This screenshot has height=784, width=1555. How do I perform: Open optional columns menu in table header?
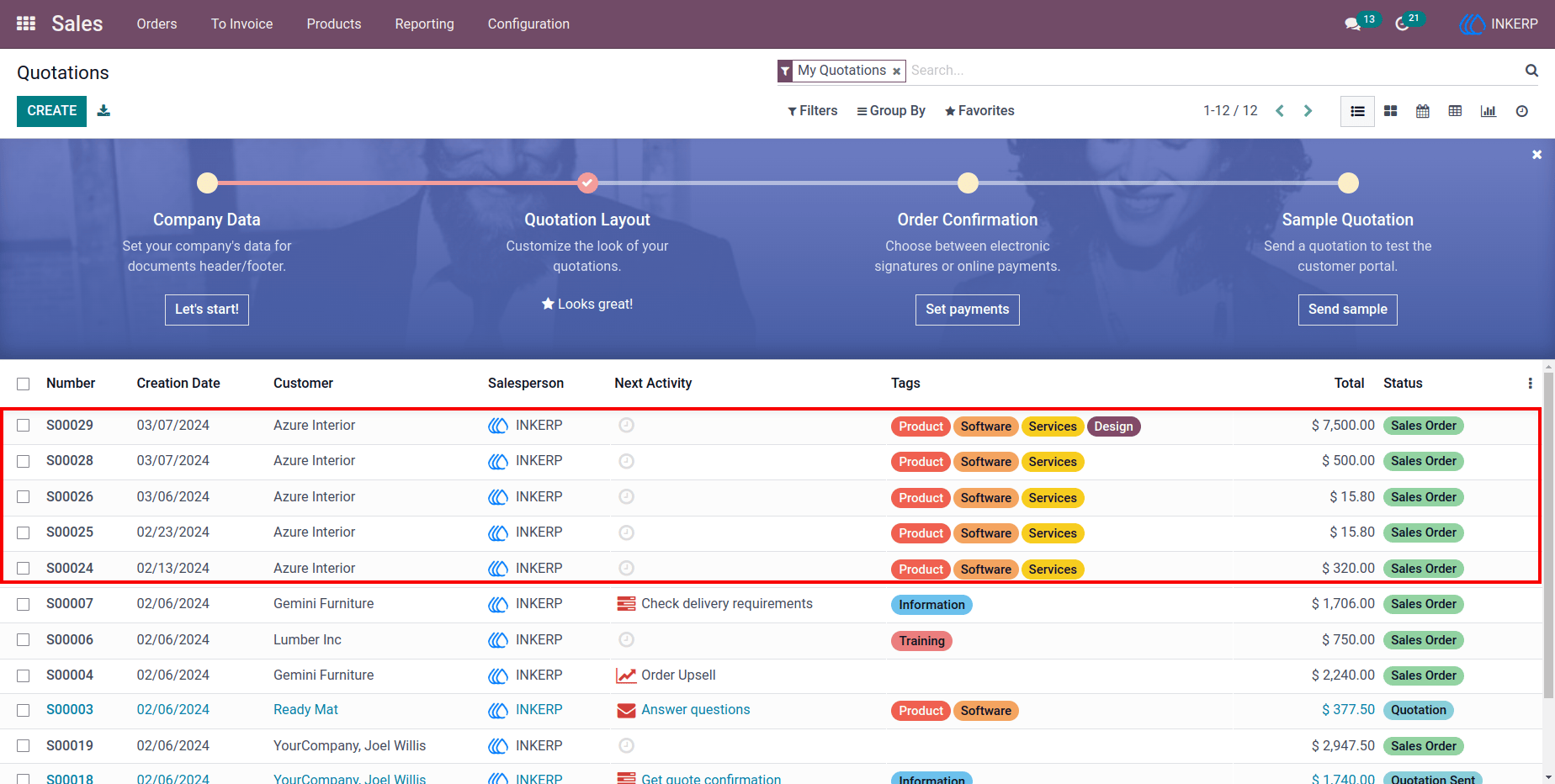tap(1530, 384)
